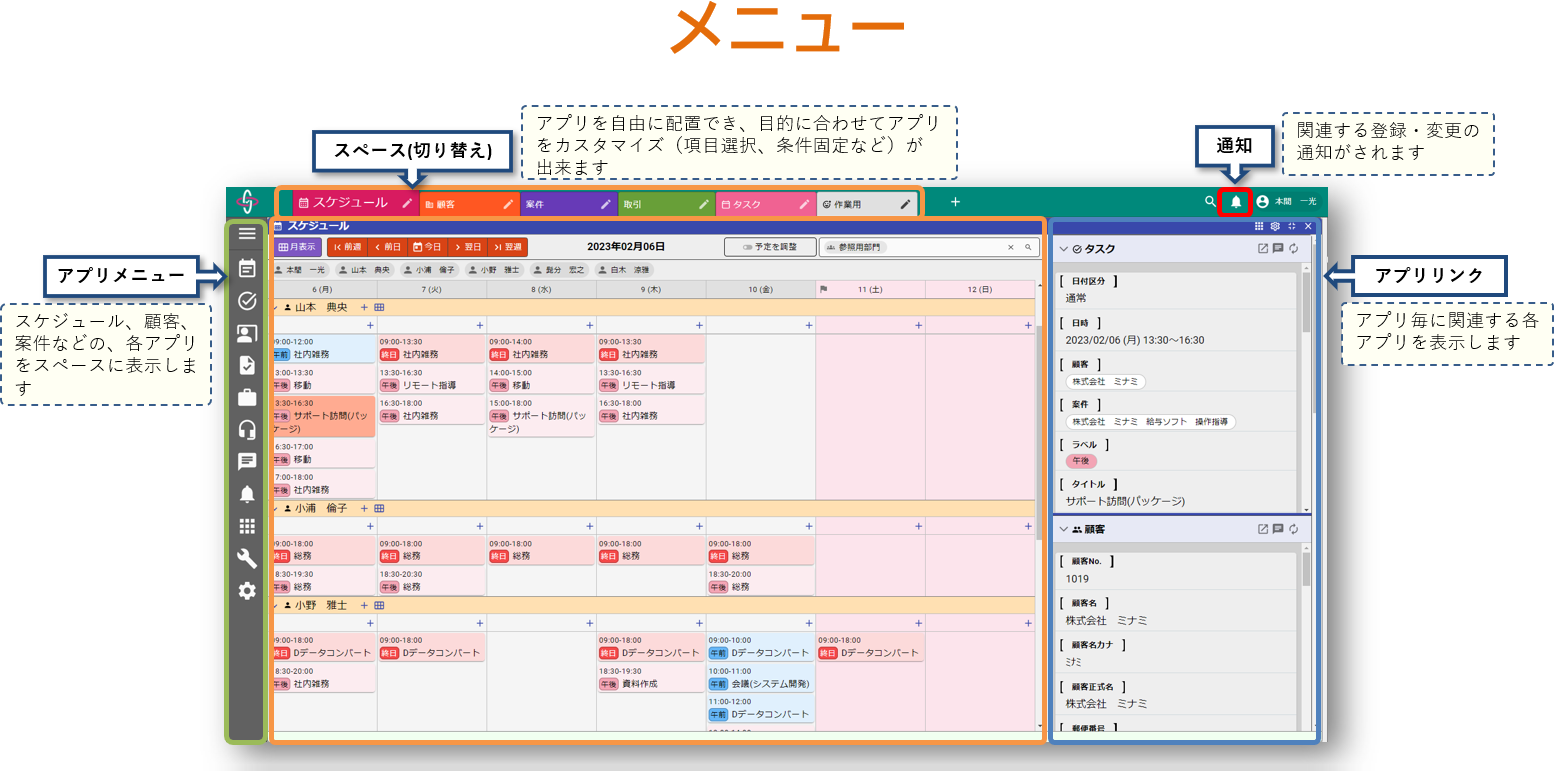
Task: Open the task checkmark app icon
Action: tap(247, 301)
